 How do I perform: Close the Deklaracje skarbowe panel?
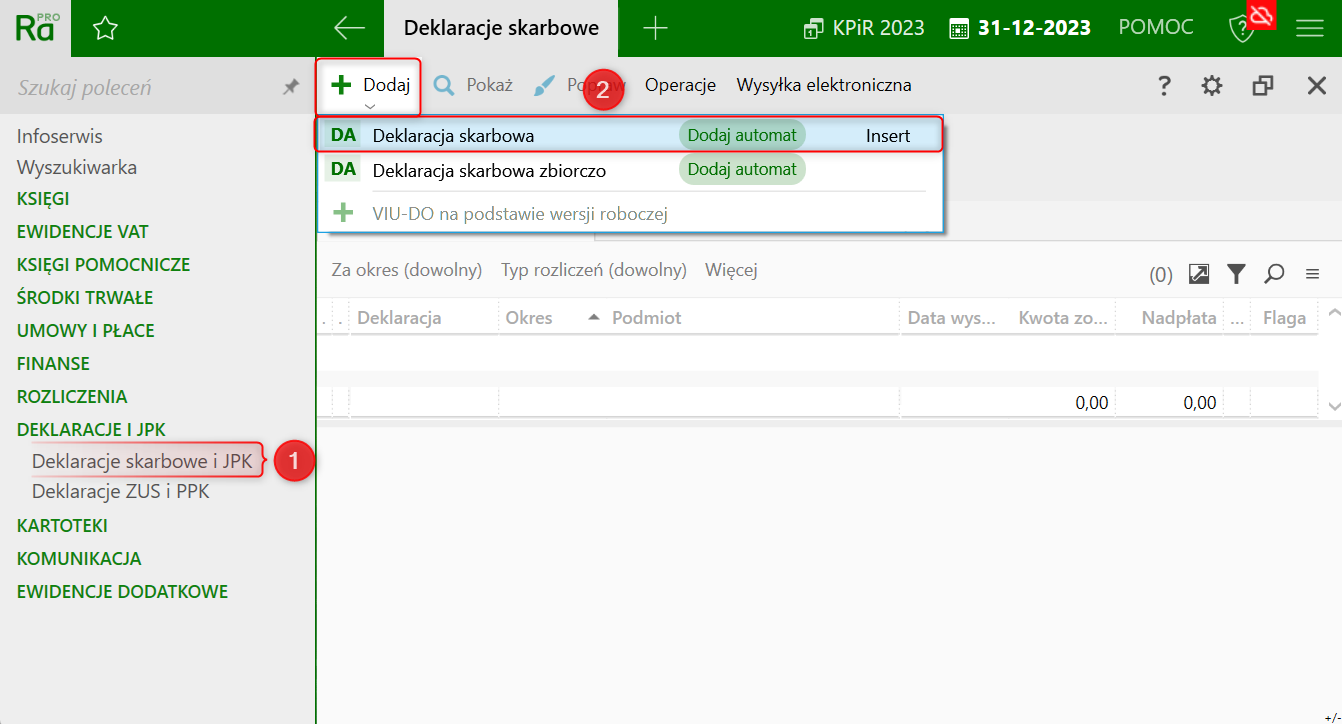click(x=1317, y=85)
